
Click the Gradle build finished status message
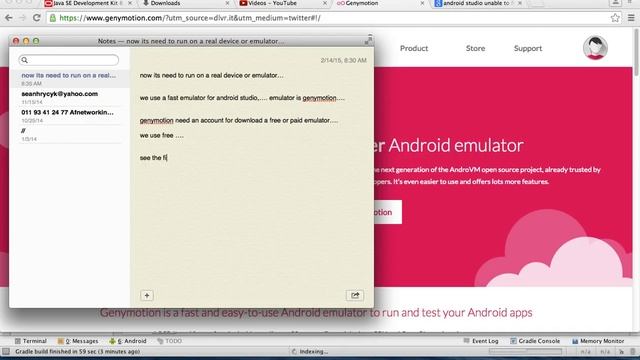pos(78,351)
